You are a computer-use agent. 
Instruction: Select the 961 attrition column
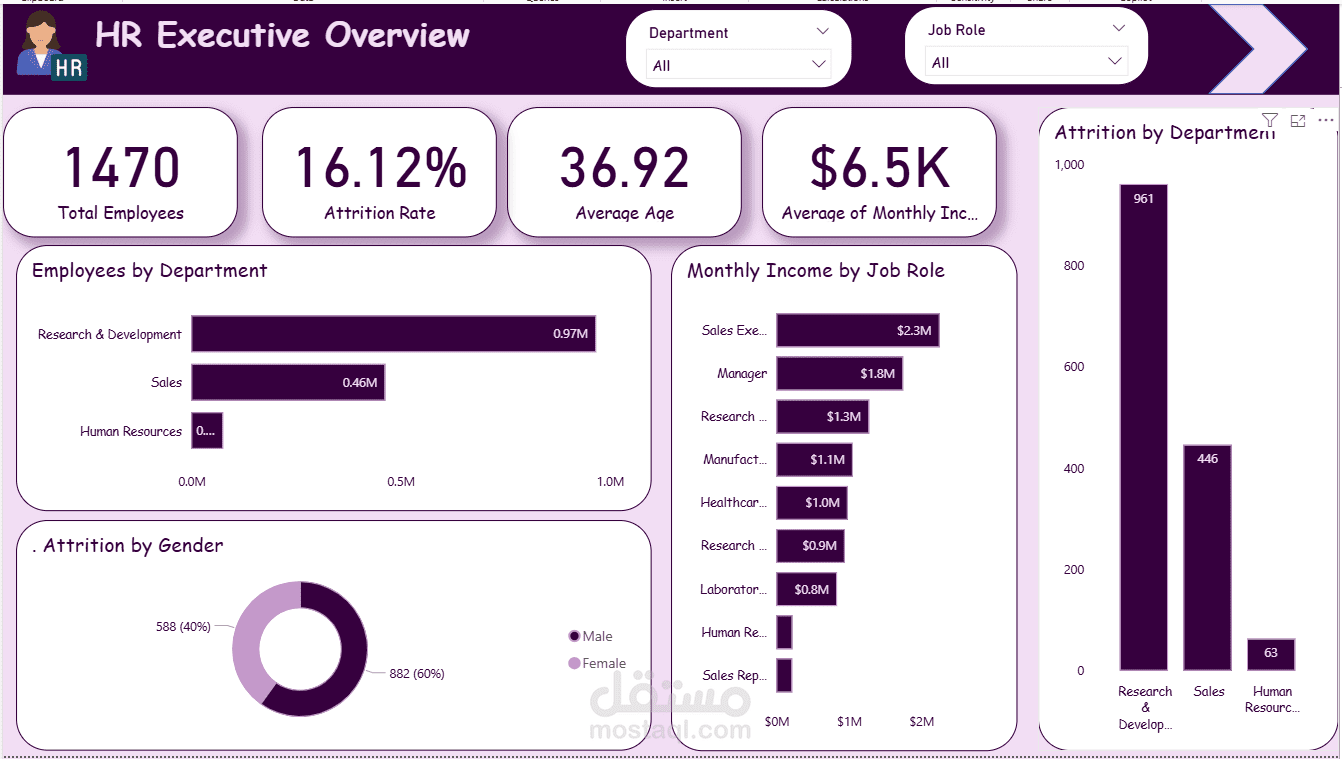pyautogui.click(x=1144, y=427)
